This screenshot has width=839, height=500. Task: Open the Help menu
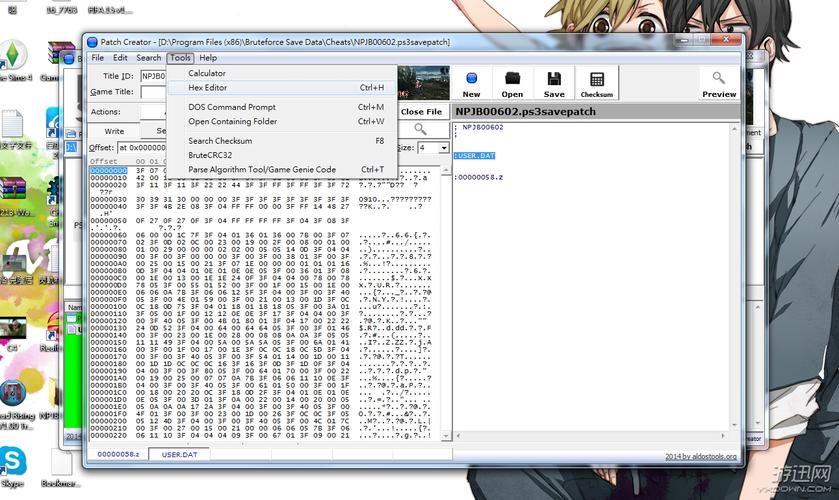[208, 58]
